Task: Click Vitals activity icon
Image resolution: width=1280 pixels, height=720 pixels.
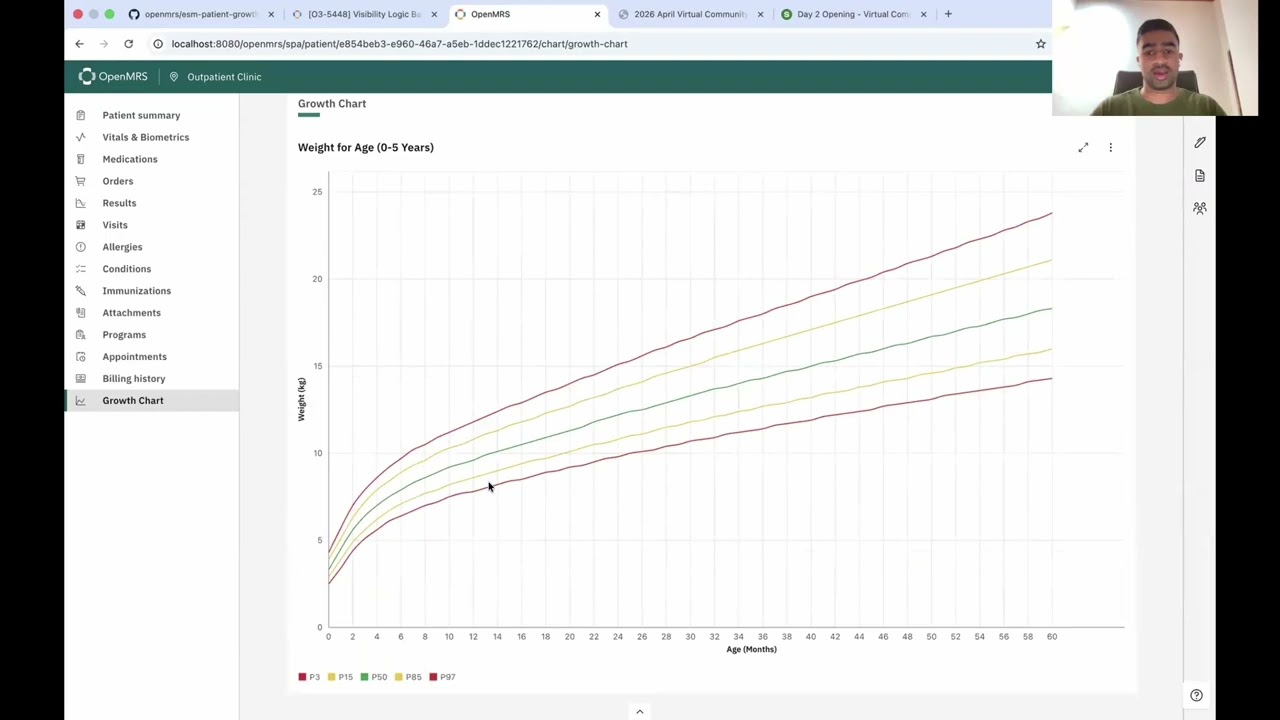Action: [81, 137]
